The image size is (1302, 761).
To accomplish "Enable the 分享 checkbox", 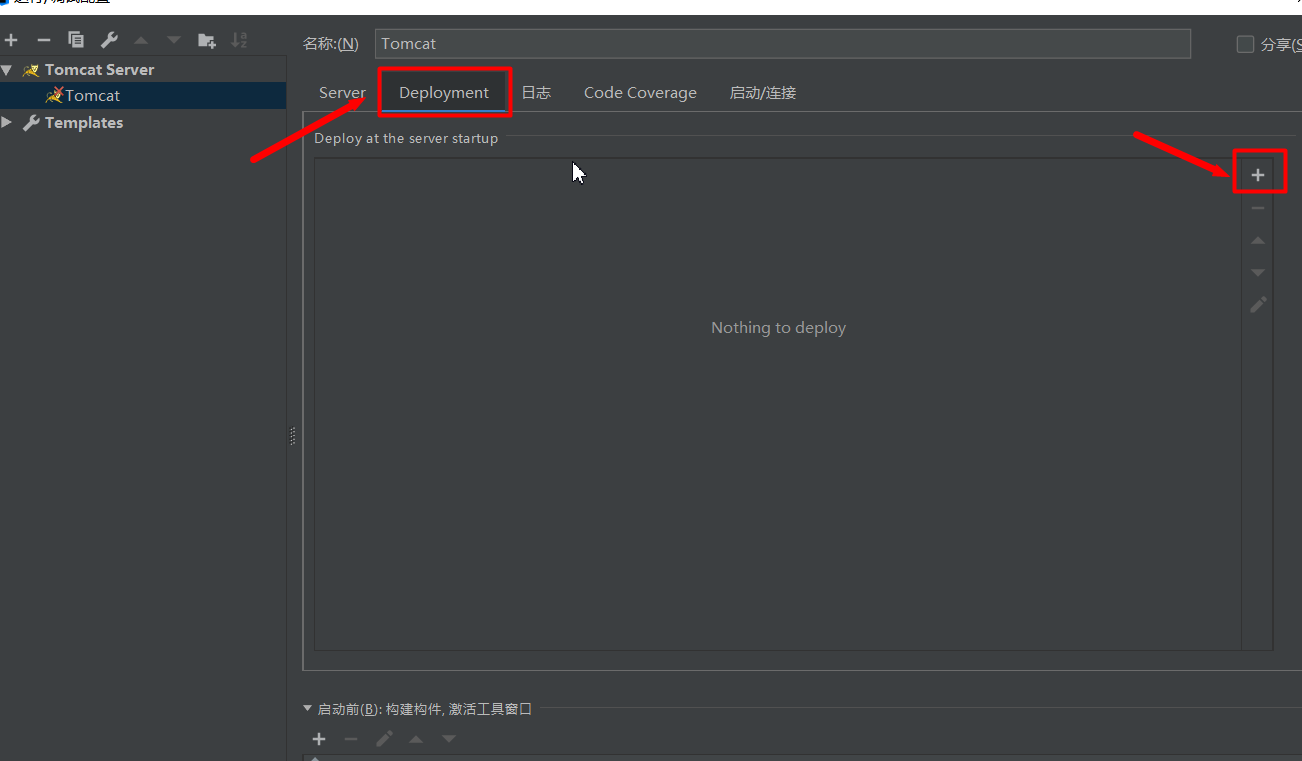I will (1245, 43).
